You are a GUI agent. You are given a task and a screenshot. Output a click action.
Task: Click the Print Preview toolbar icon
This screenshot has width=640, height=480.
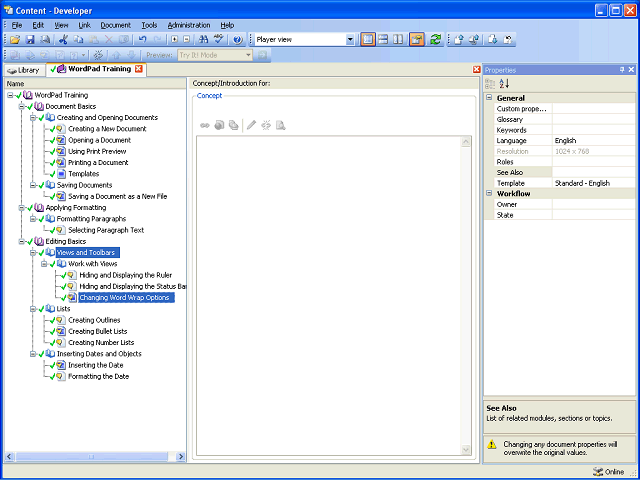click(45, 40)
